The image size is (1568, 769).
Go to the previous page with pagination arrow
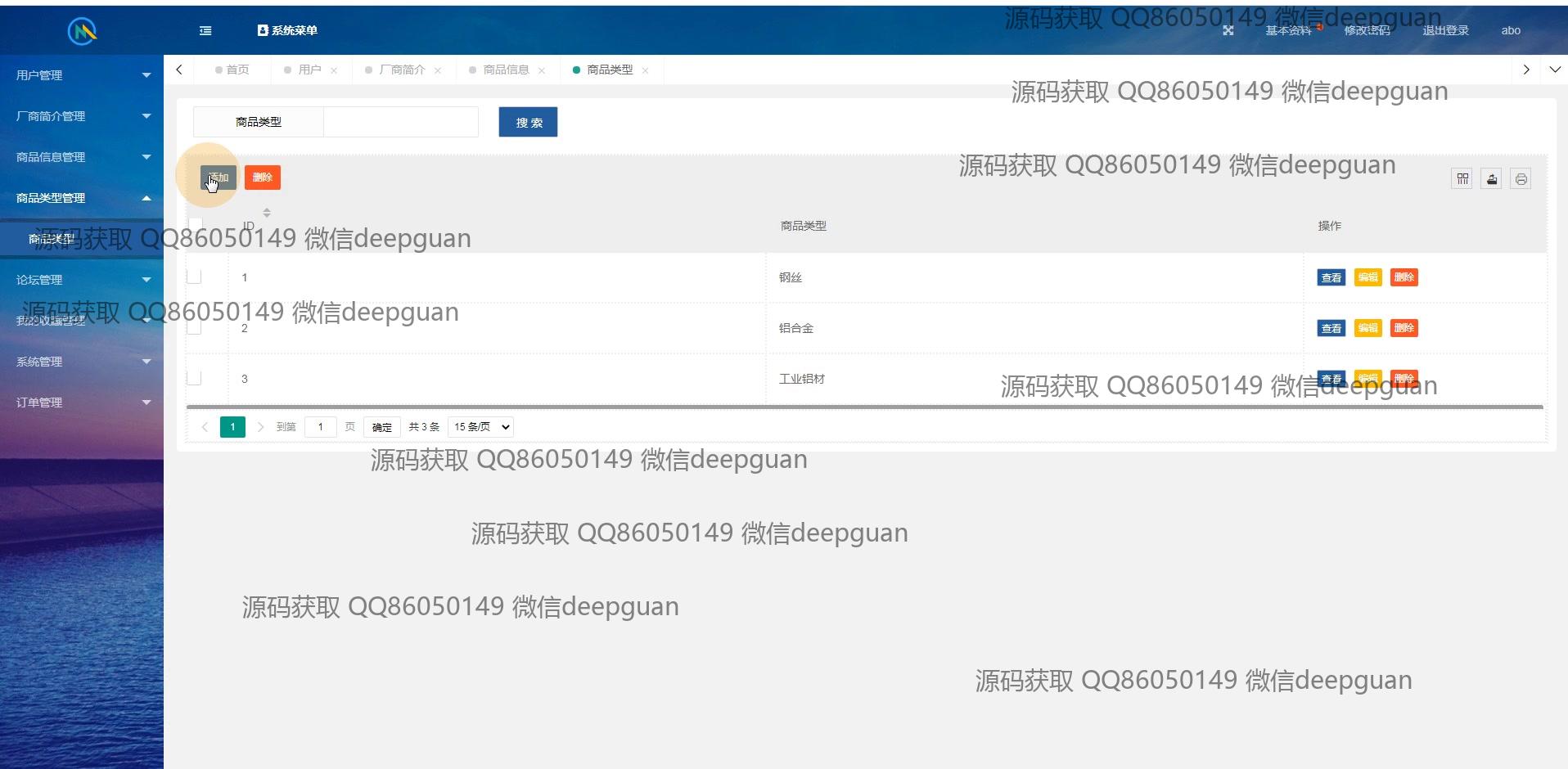pos(205,427)
